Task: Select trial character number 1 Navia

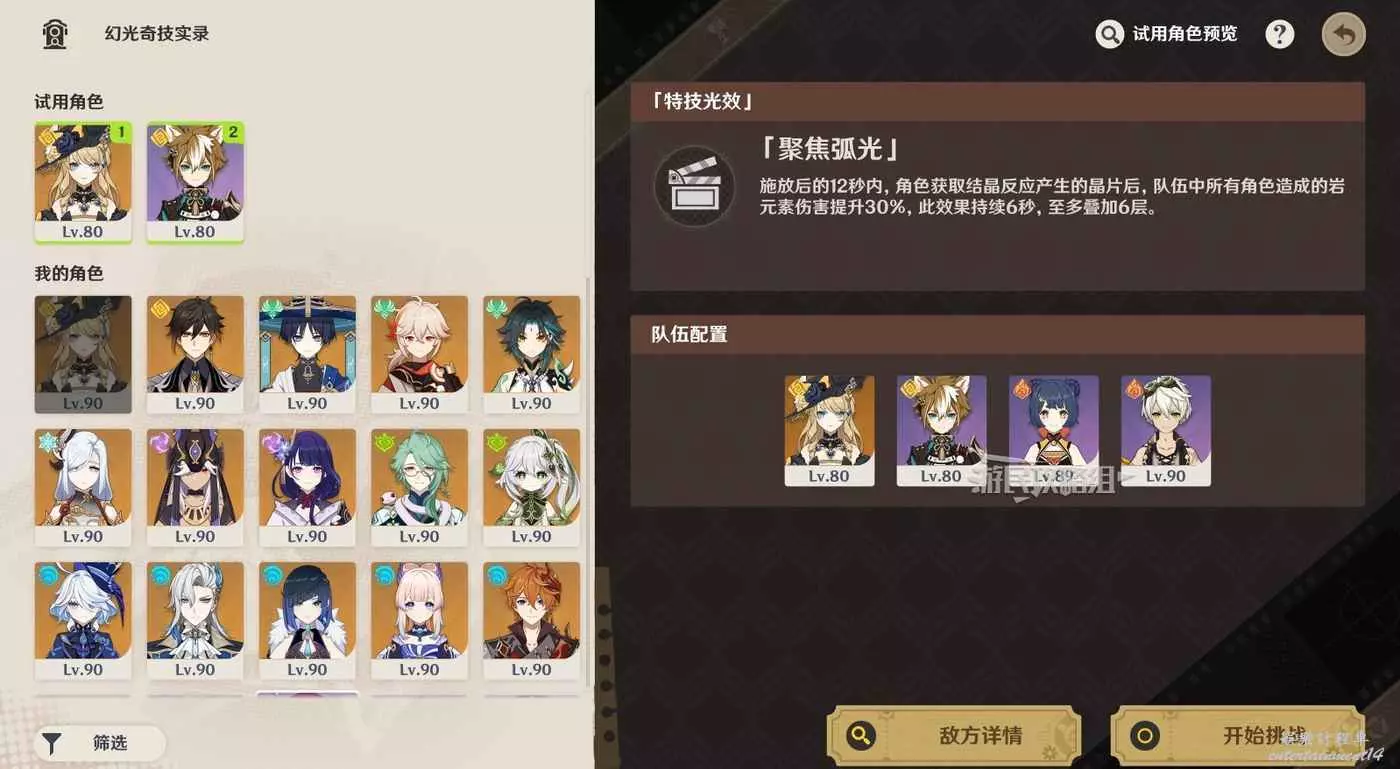Action: coord(83,182)
